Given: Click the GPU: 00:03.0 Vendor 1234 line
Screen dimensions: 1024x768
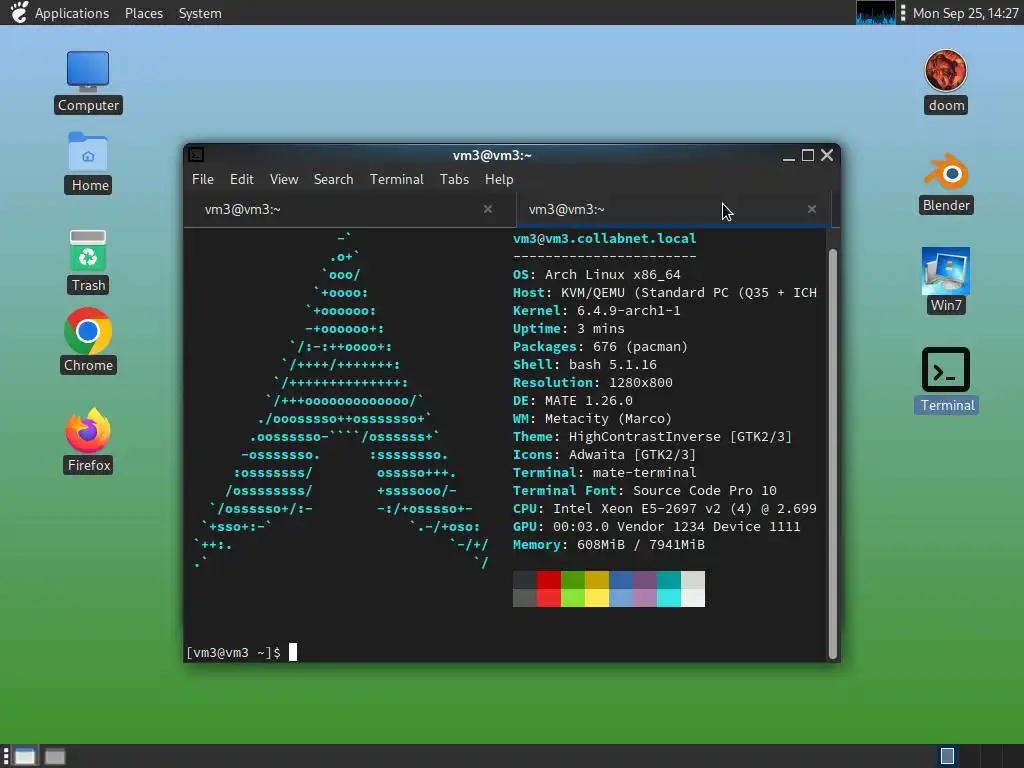Looking at the screenshot, I should pos(656,526).
